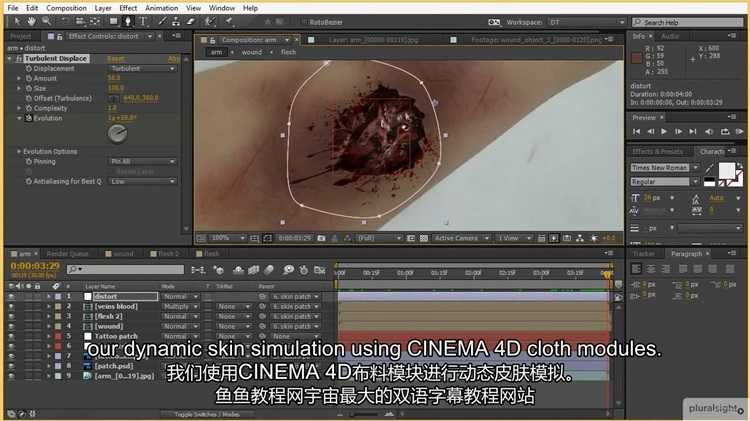The width and height of the screenshot is (750, 421).
Task: Click Toggle Switches / Modes button
Action: [x=207, y=414]
